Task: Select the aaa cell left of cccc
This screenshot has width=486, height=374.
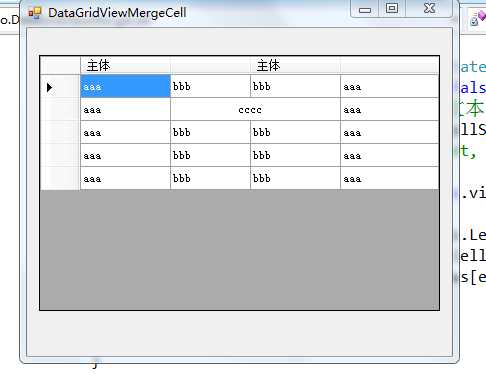Action: pos(125,109)
